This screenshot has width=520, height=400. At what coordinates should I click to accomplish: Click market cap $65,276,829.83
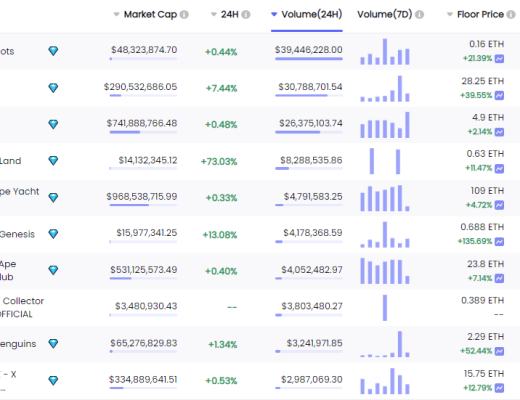click(x=144, y=343)
